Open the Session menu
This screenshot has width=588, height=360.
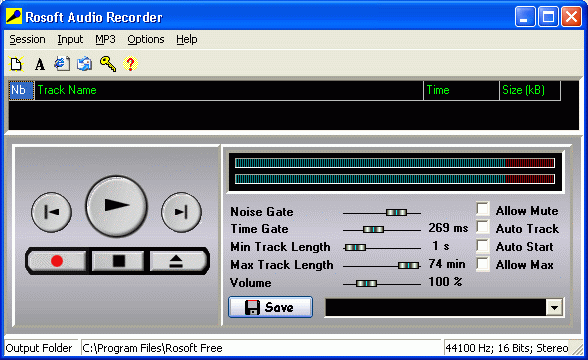[x=27, y=39]
